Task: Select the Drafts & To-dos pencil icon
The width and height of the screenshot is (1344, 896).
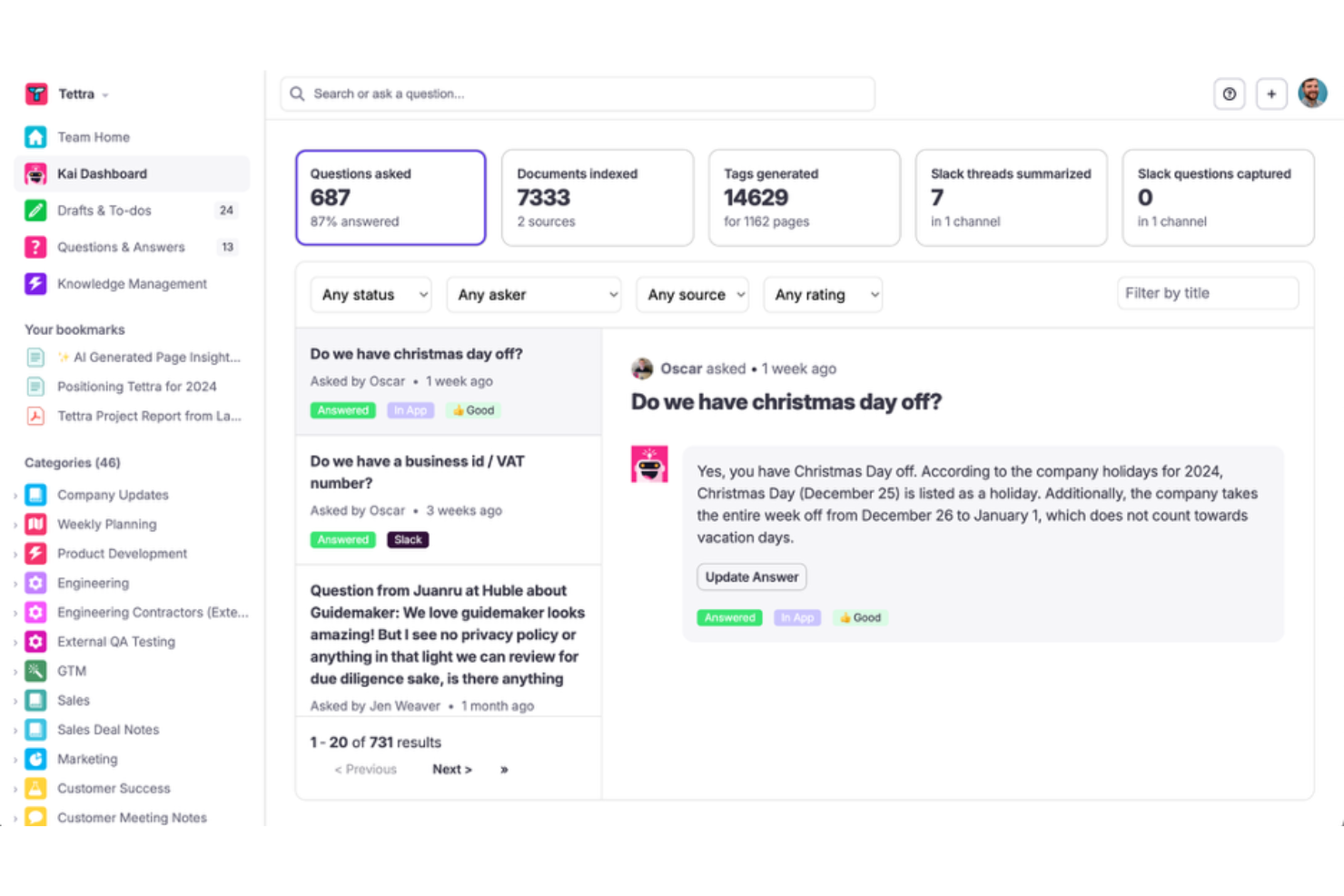Action: [35, 210]
